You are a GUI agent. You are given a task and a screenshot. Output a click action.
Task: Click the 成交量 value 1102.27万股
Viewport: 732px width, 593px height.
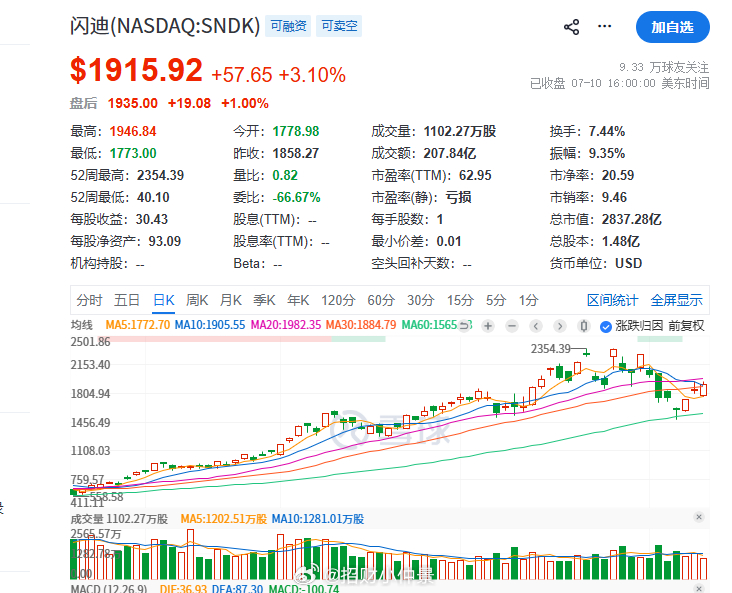[x=459, y=132]
